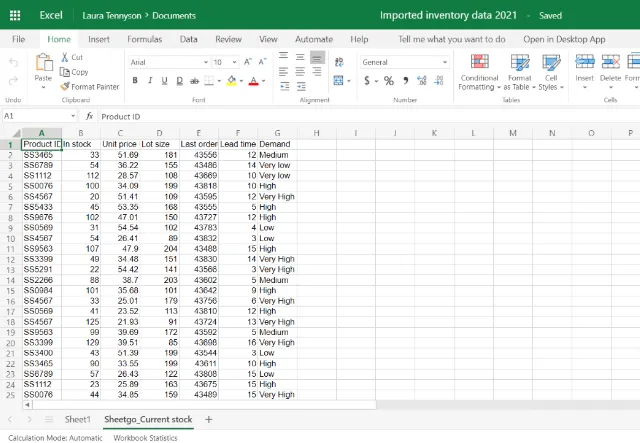Cut the selection with Cut
The height and width of the screenshot is (443, 640).
point(72,57)
